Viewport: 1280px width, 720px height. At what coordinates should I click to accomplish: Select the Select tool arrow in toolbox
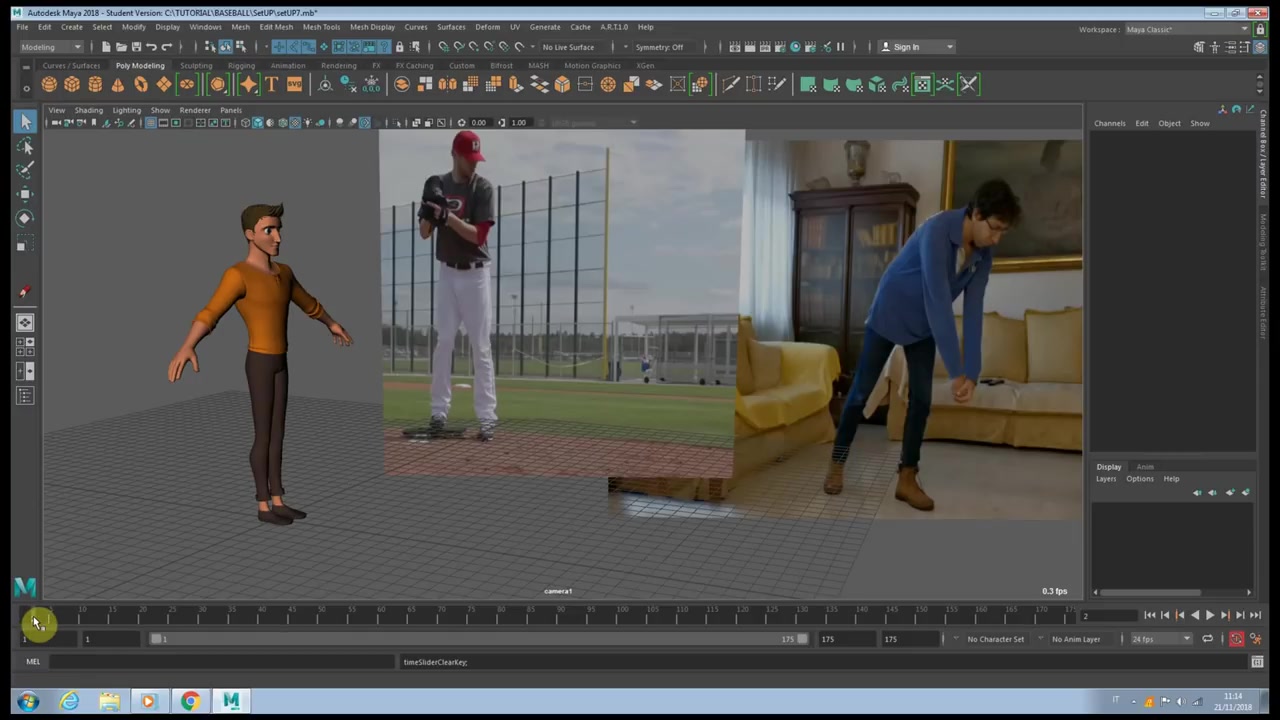25,122
